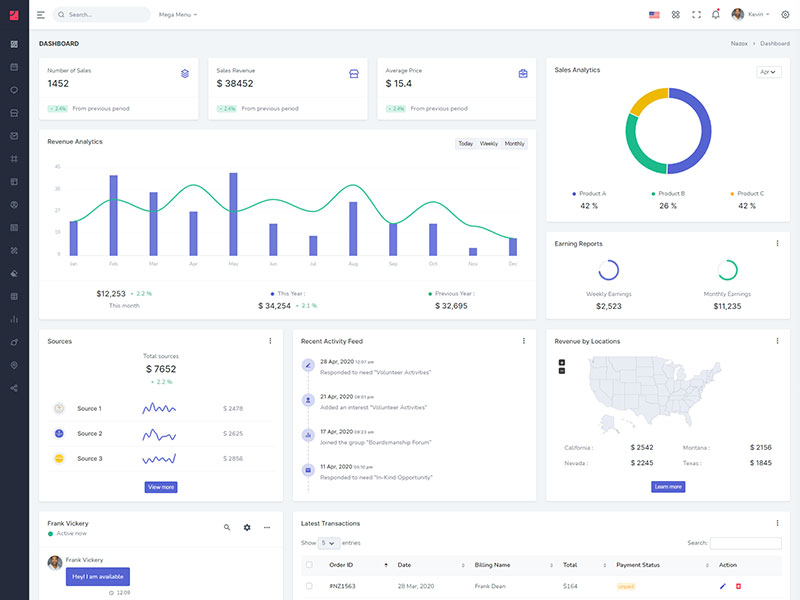The height and width of the screenshot is (600, 800).
Task: Open the entries count dropdown showing 5
Action: click(x=328, y=543)
